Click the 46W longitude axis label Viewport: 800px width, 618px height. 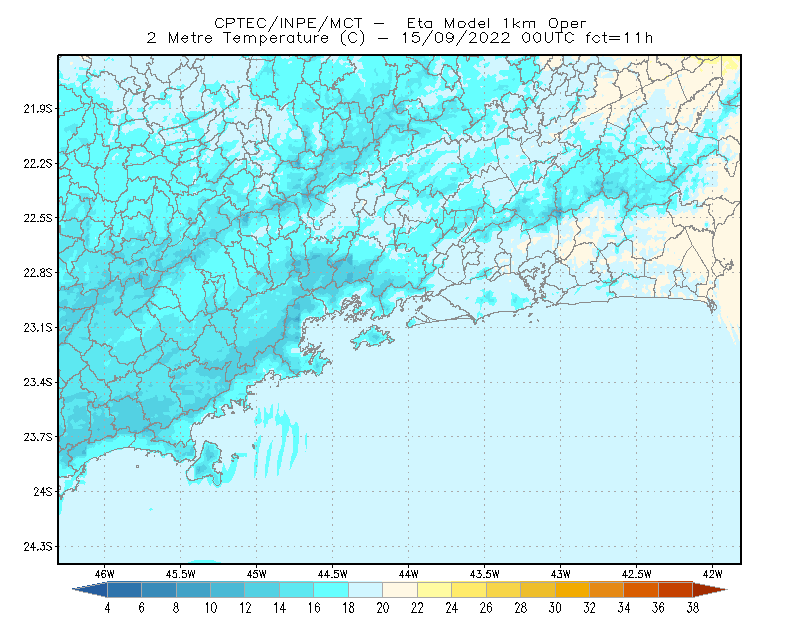(x=104, y=574)
